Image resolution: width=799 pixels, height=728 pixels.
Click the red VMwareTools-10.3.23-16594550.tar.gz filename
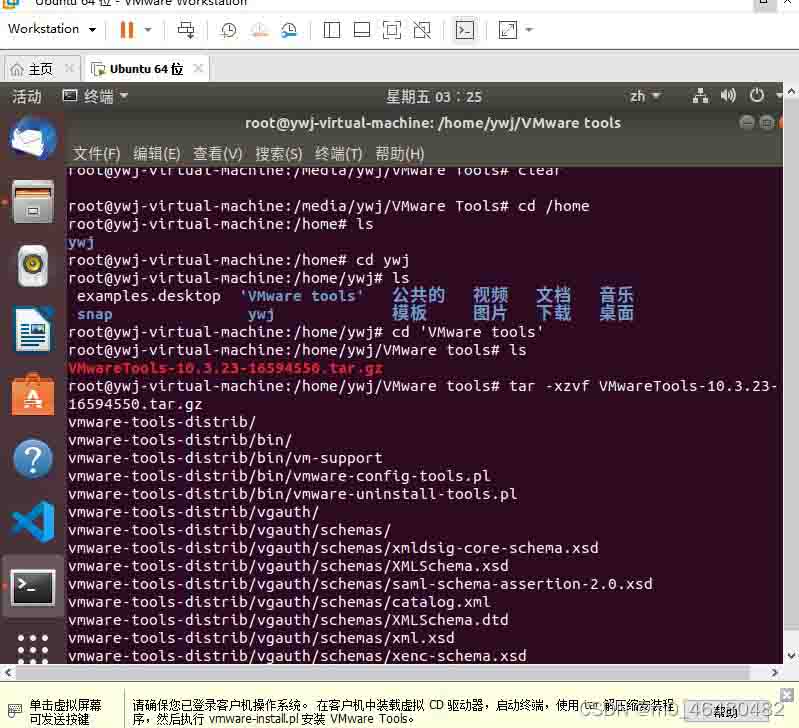(225, 368)
